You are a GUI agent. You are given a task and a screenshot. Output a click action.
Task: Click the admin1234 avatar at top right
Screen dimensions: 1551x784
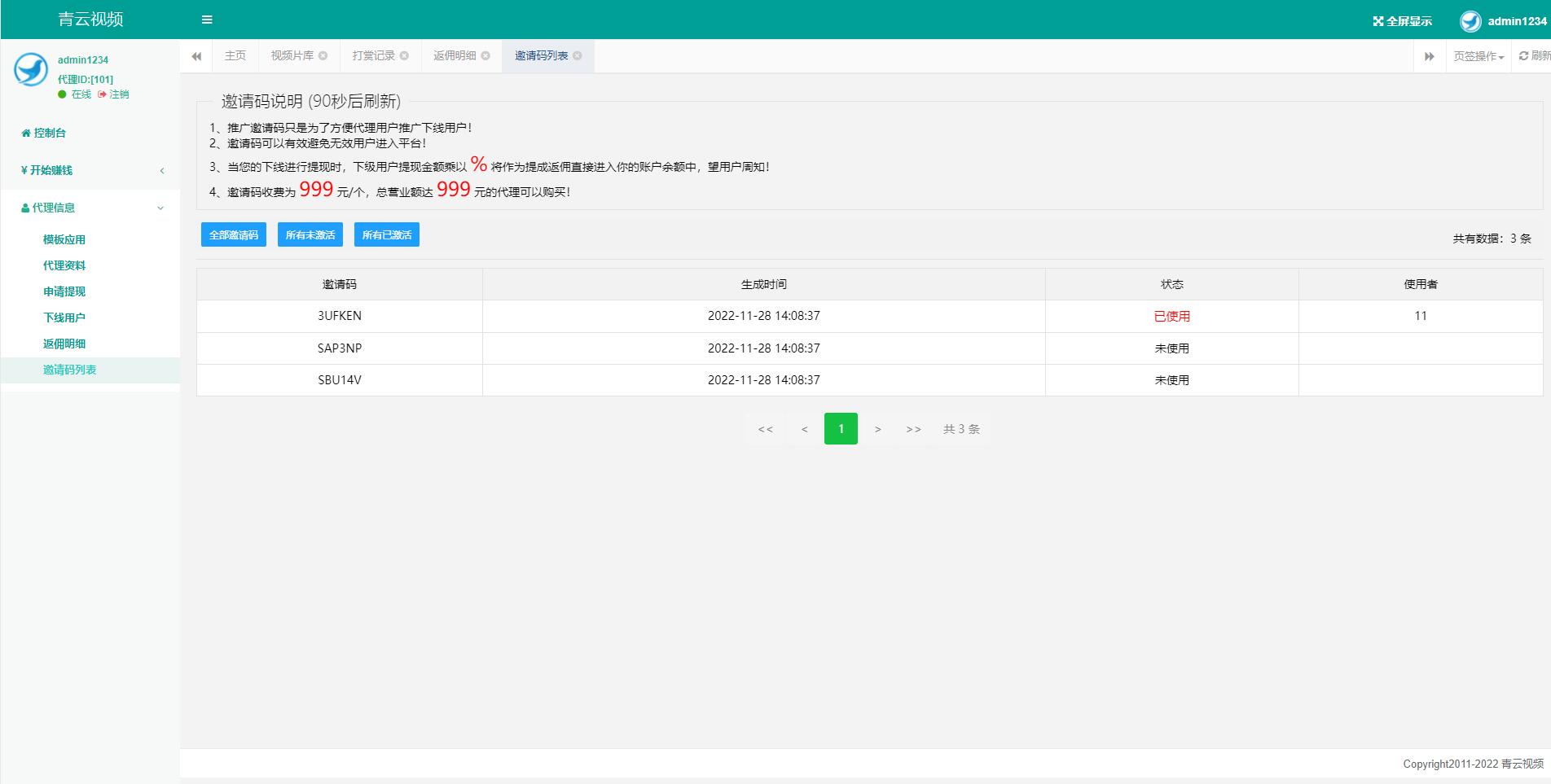[x=1470, y=20]
